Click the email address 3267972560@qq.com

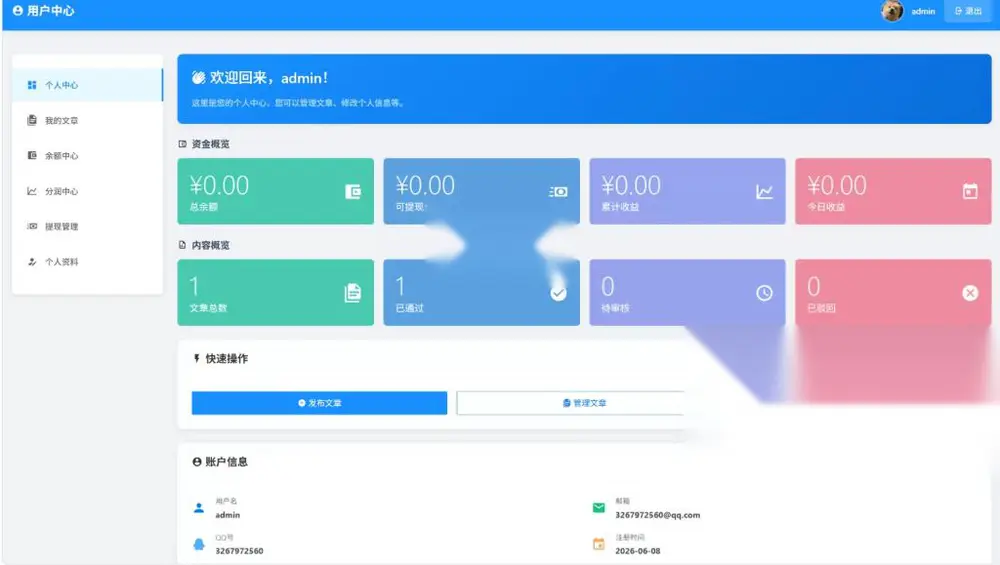click(658, 515)
